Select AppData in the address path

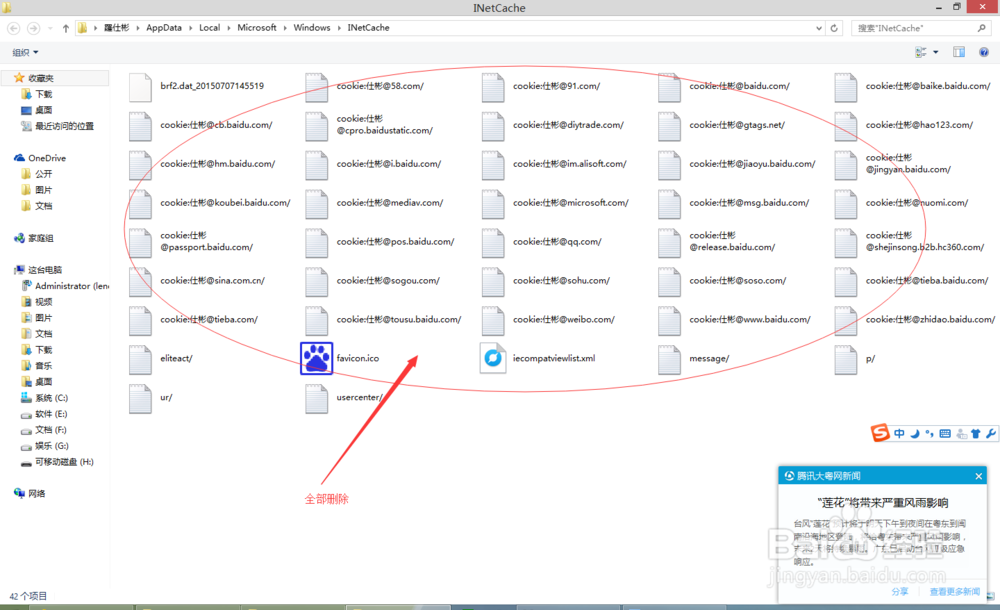[164, 28]
